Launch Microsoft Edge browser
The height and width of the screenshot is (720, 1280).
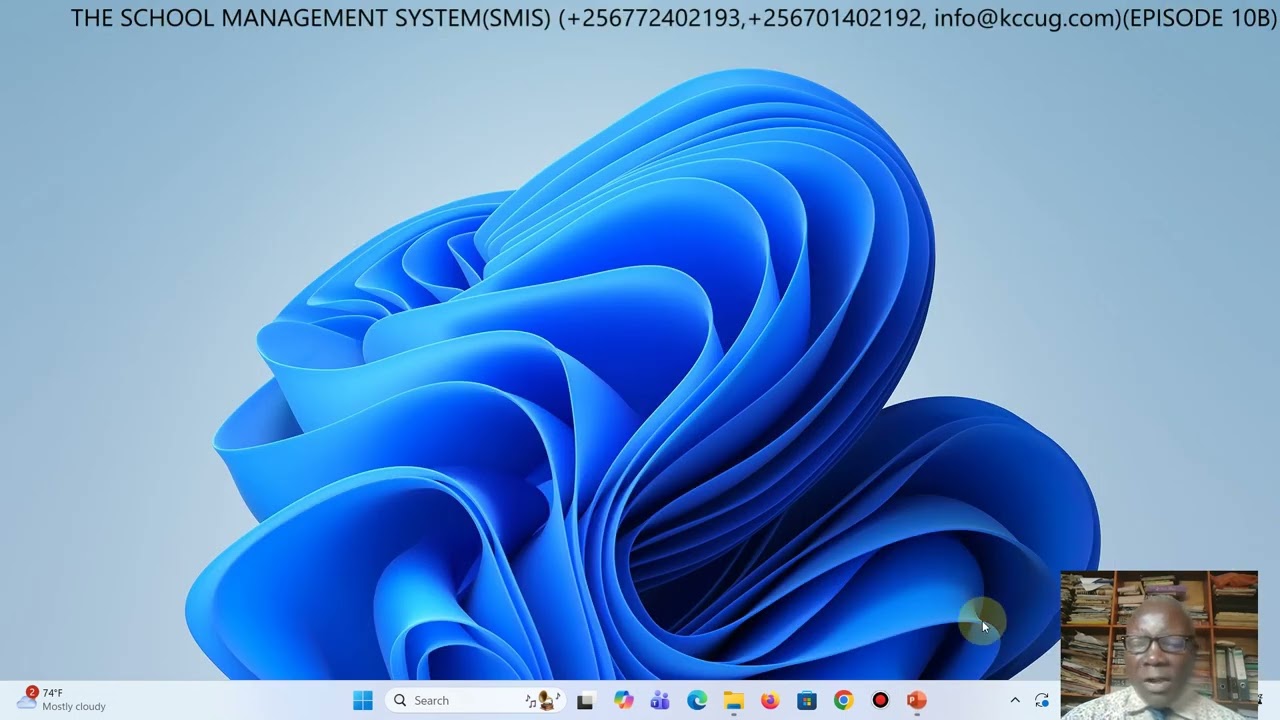click(x=697, y=701)
